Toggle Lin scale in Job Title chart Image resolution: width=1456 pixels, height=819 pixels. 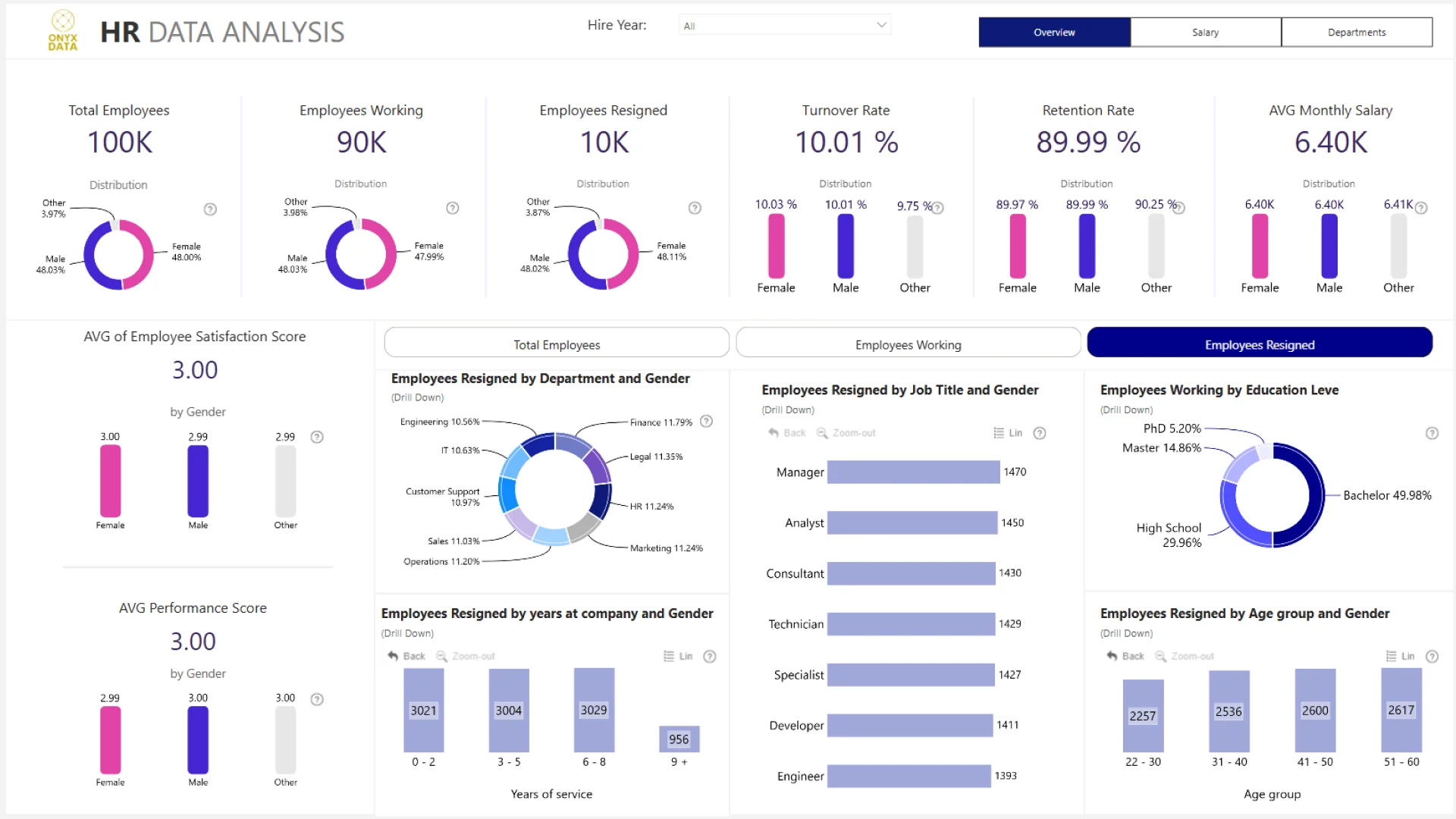[1008, 433]
